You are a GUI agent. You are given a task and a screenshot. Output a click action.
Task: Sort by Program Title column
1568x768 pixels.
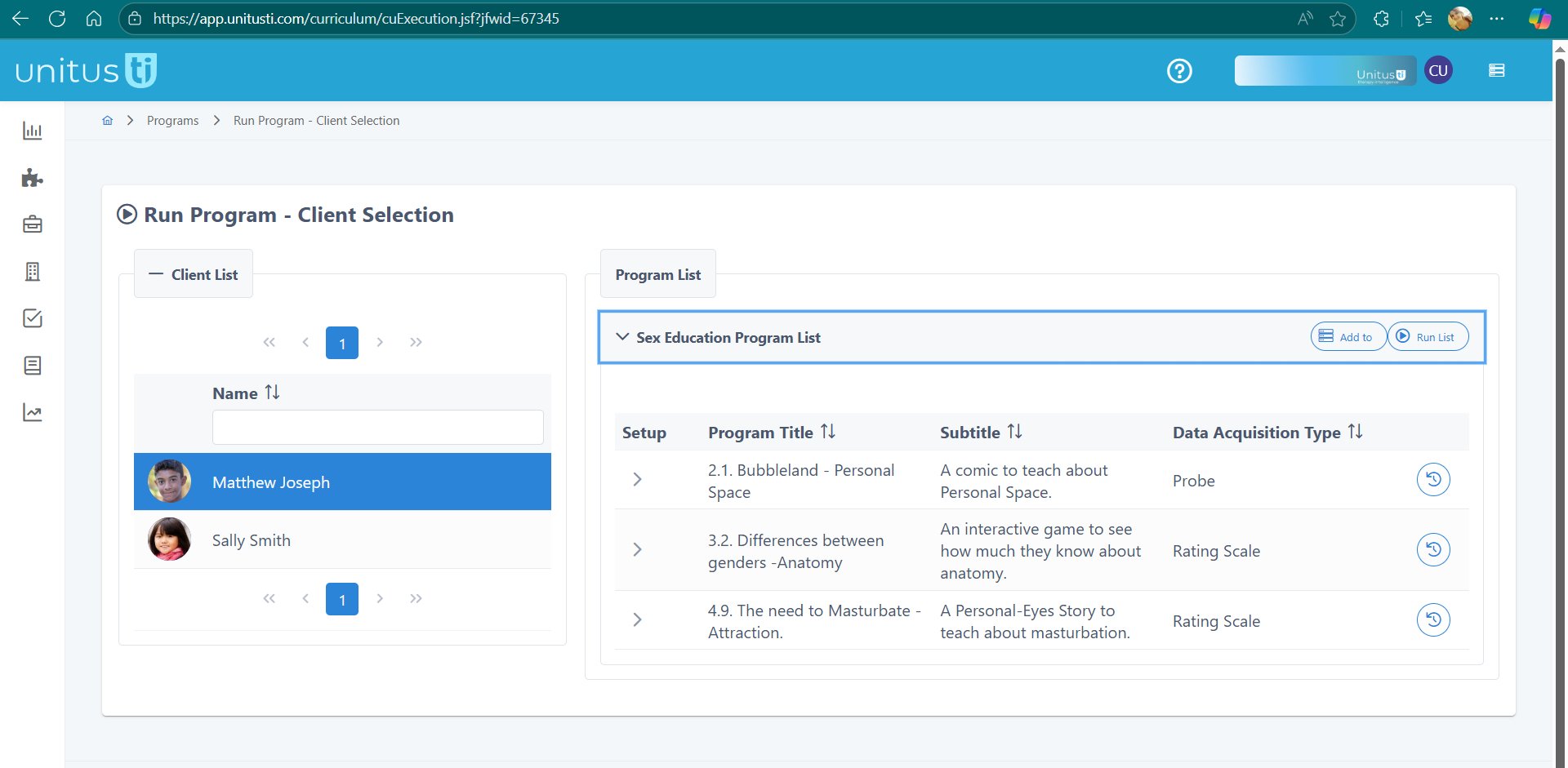(828, 432)
